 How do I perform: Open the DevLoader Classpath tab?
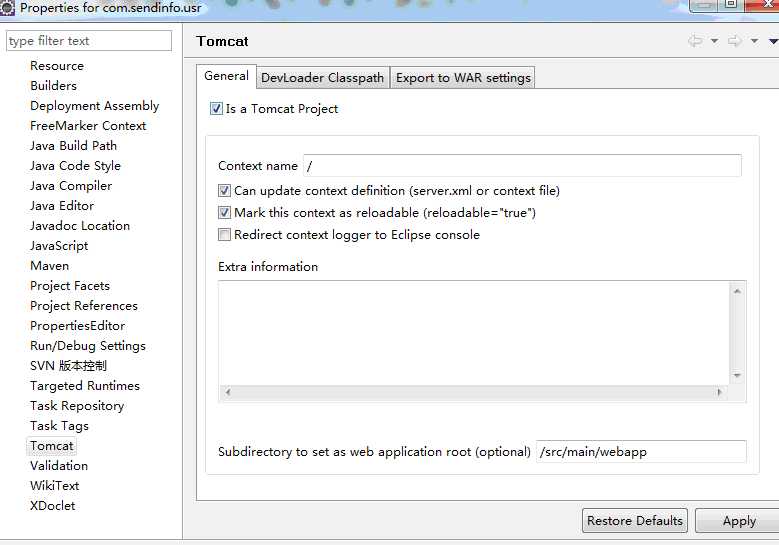tap(322, 78)
